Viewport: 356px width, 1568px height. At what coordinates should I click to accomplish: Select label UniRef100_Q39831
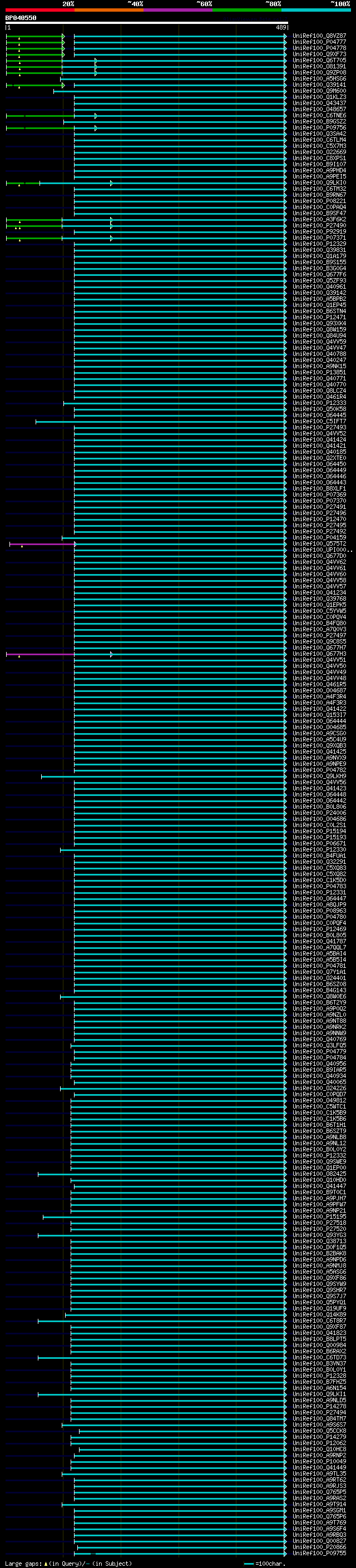pyautogui.click(x=319, y=250)
